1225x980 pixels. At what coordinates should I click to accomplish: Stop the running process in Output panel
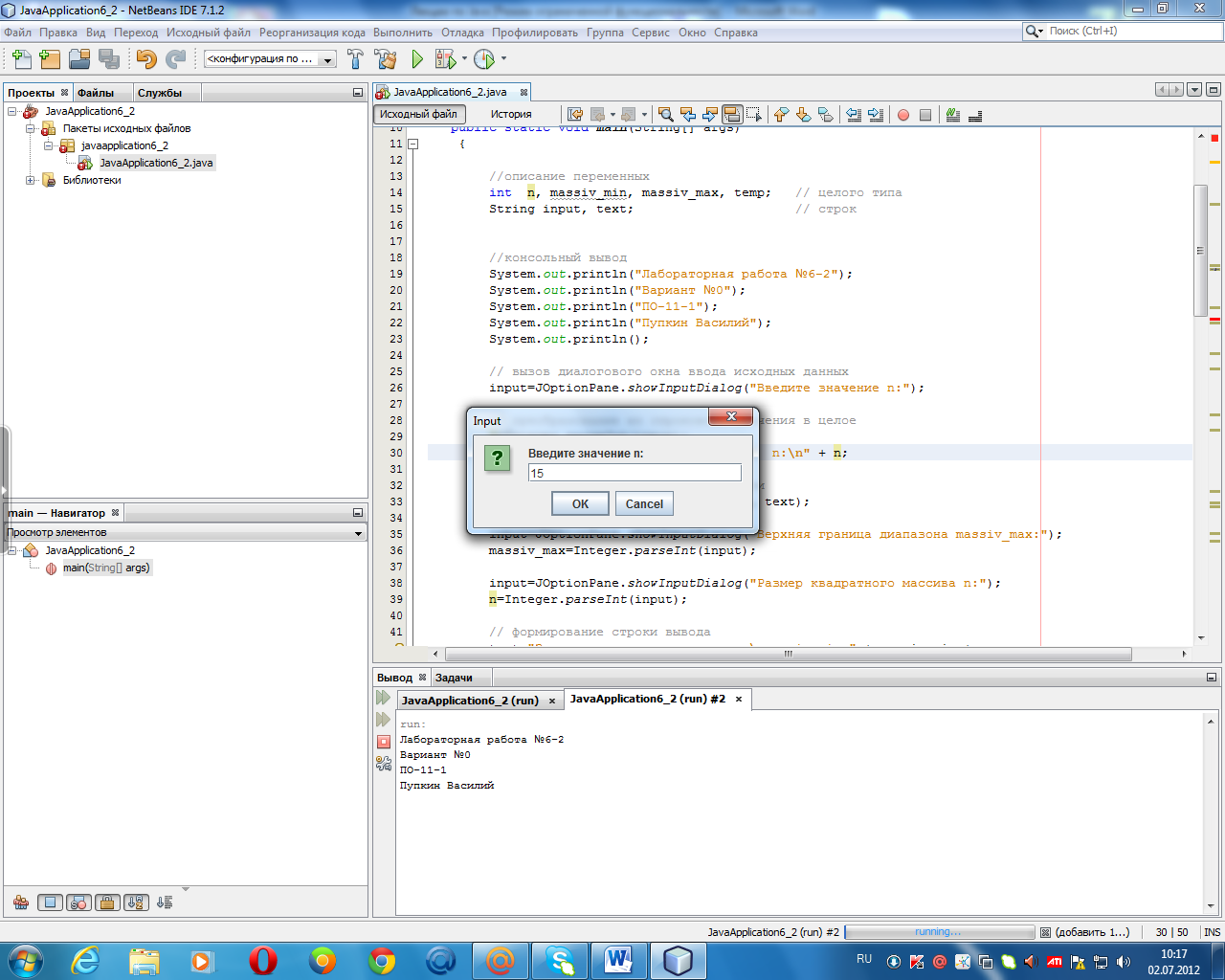[384, 741]
